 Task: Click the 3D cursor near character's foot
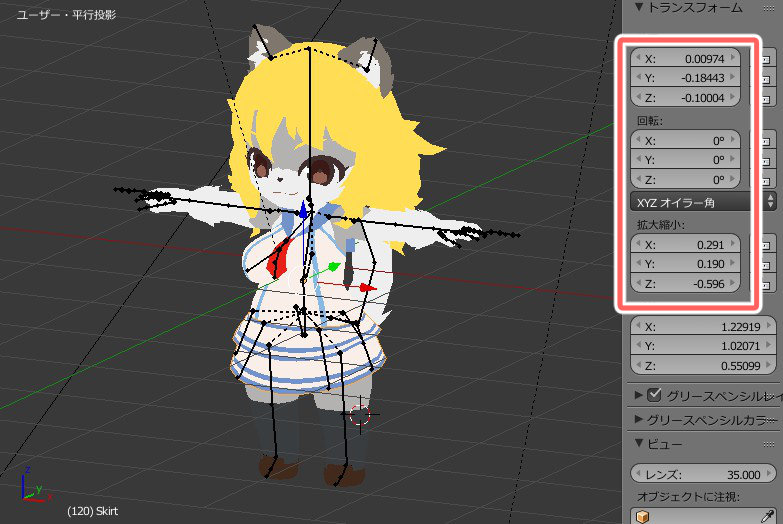pyautogui.click(x=360, y=412)
